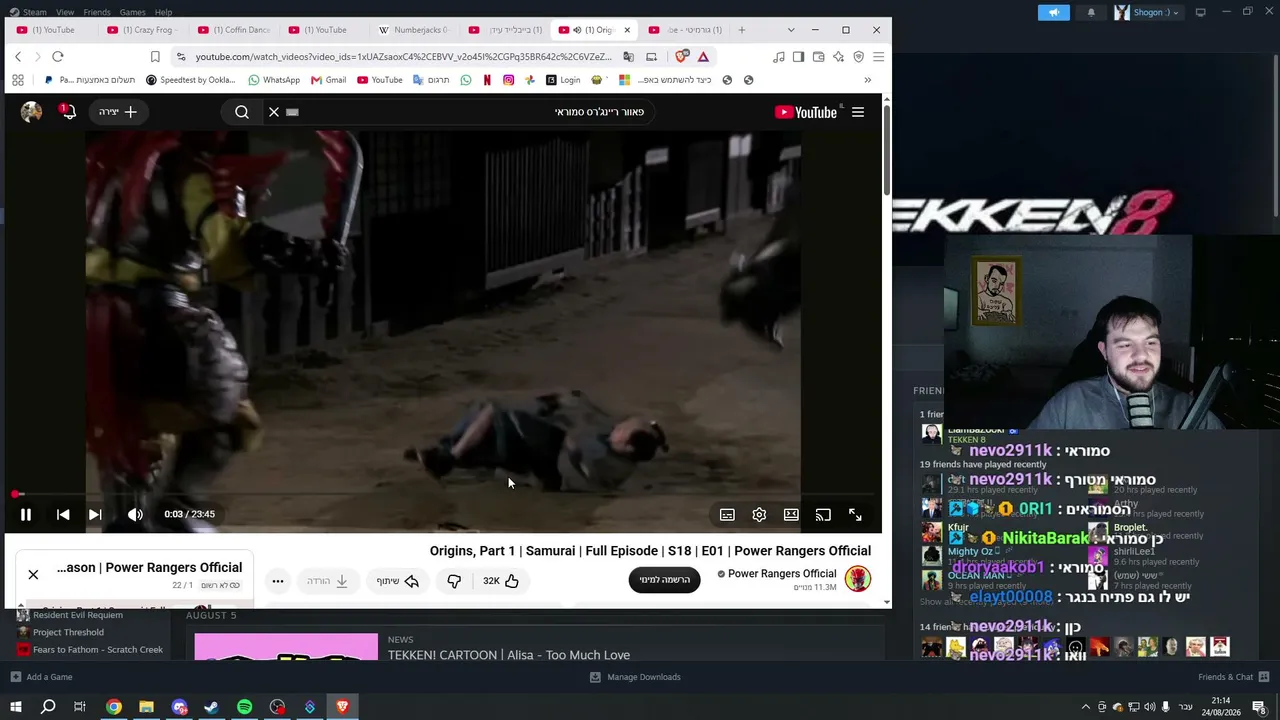Share the video via share button
Viewport: 1280px width, 720px height.
tap(397, 581)
